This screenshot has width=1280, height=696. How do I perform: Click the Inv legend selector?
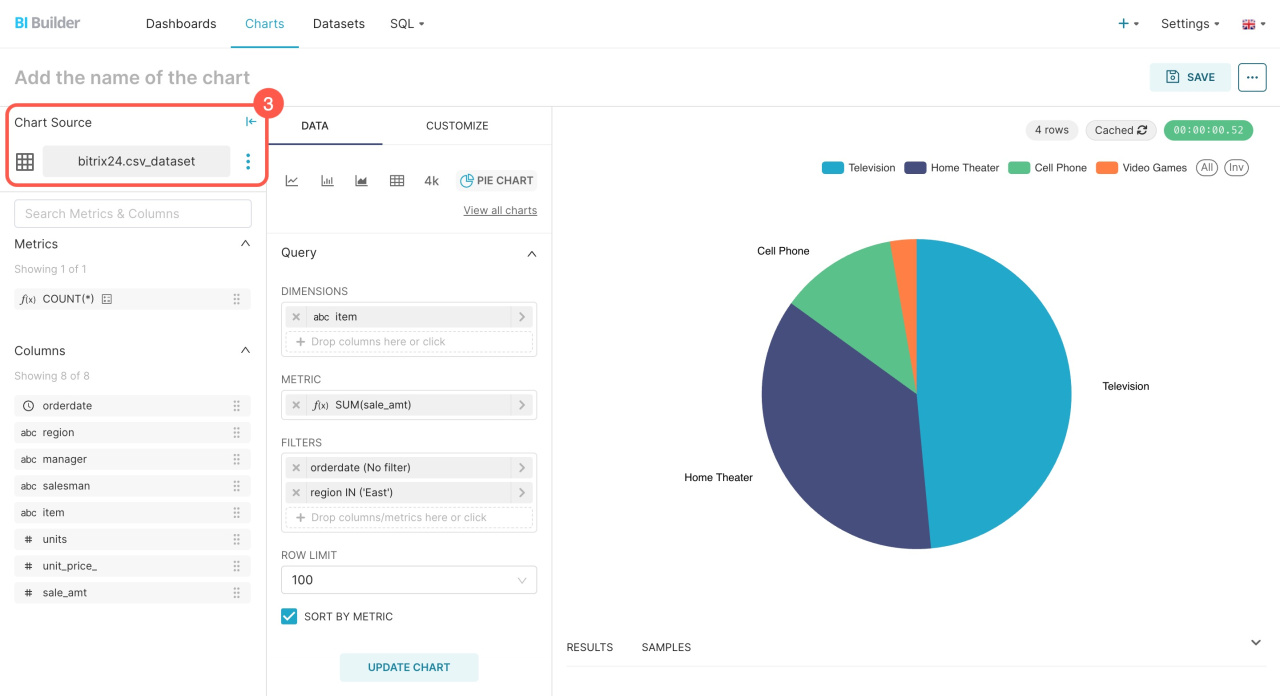1237,168
